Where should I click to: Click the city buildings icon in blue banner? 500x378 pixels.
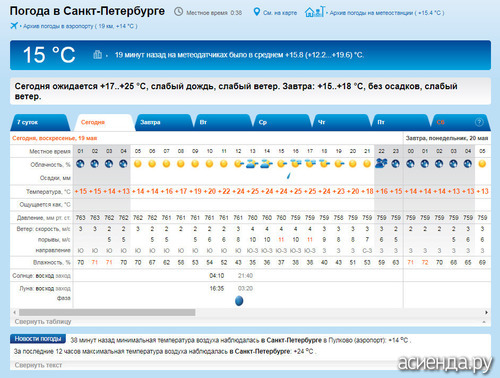pyautogui.click(x=97, y=54)
